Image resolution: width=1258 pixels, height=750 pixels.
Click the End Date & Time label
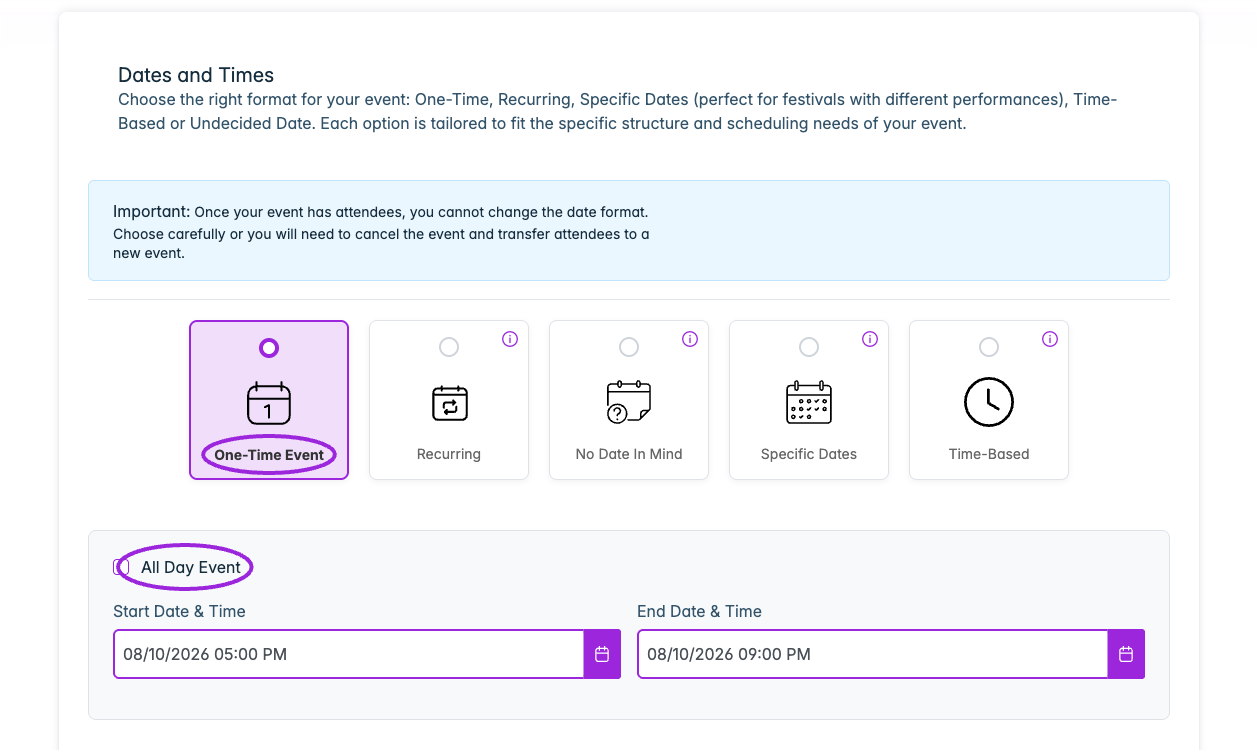(x=699, y=611)
